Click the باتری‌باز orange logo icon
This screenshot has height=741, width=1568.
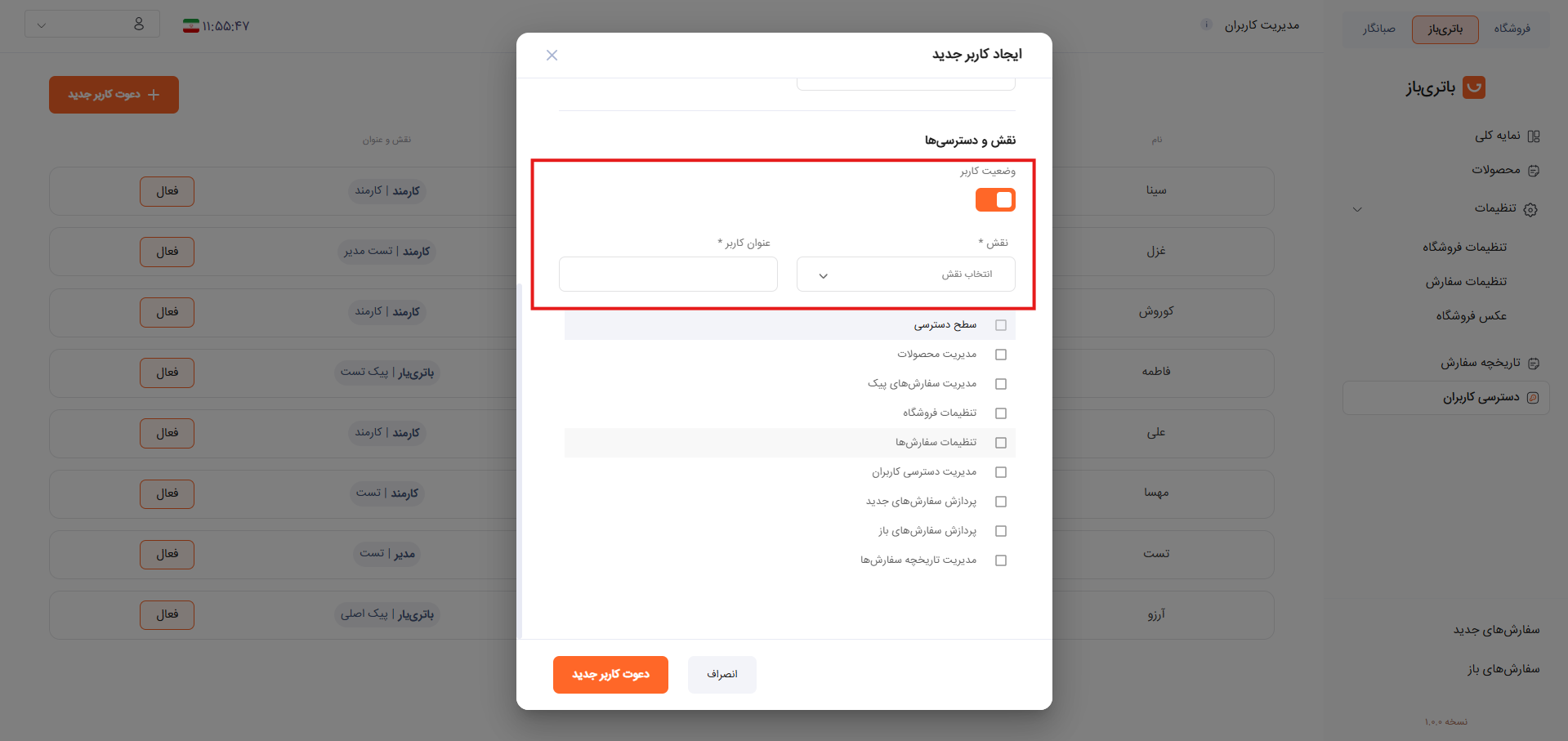[x=1474, y=87]
